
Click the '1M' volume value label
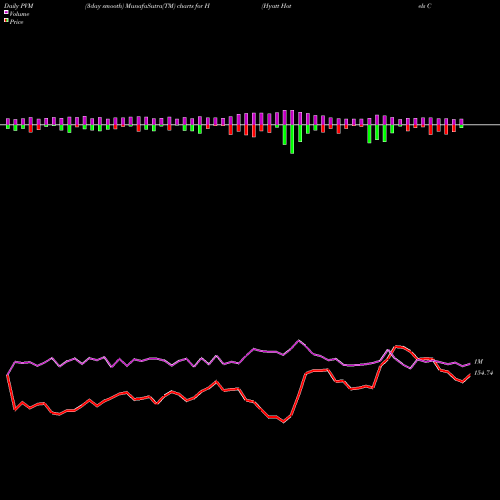[x=478, y=362]
